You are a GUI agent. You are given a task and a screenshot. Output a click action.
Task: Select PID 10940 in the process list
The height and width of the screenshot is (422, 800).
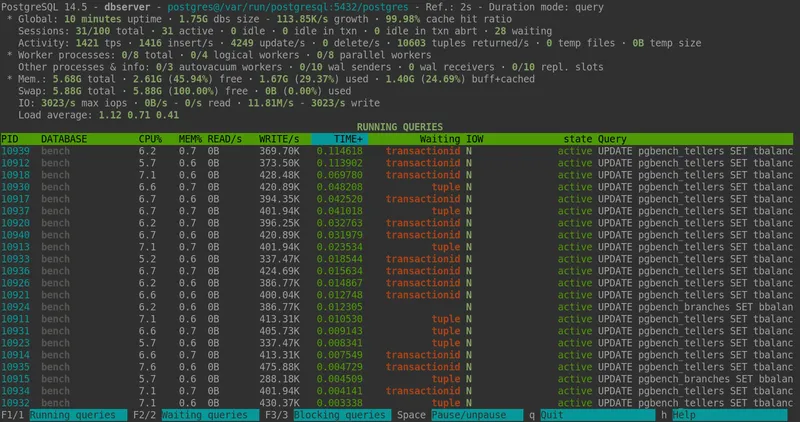point(15,235)
